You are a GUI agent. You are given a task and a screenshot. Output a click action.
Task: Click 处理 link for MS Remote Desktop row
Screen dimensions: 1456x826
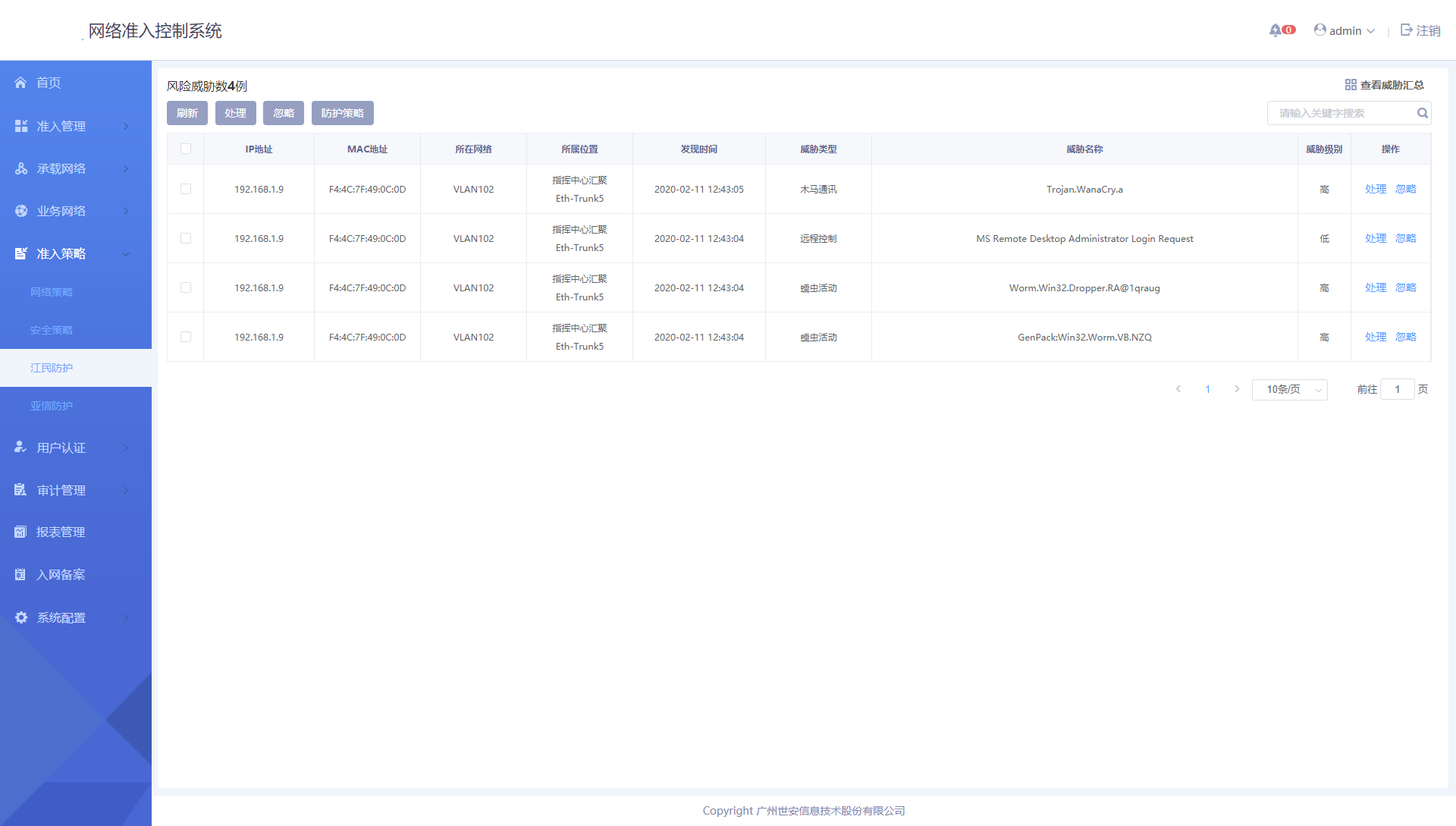pos(1375,238)
